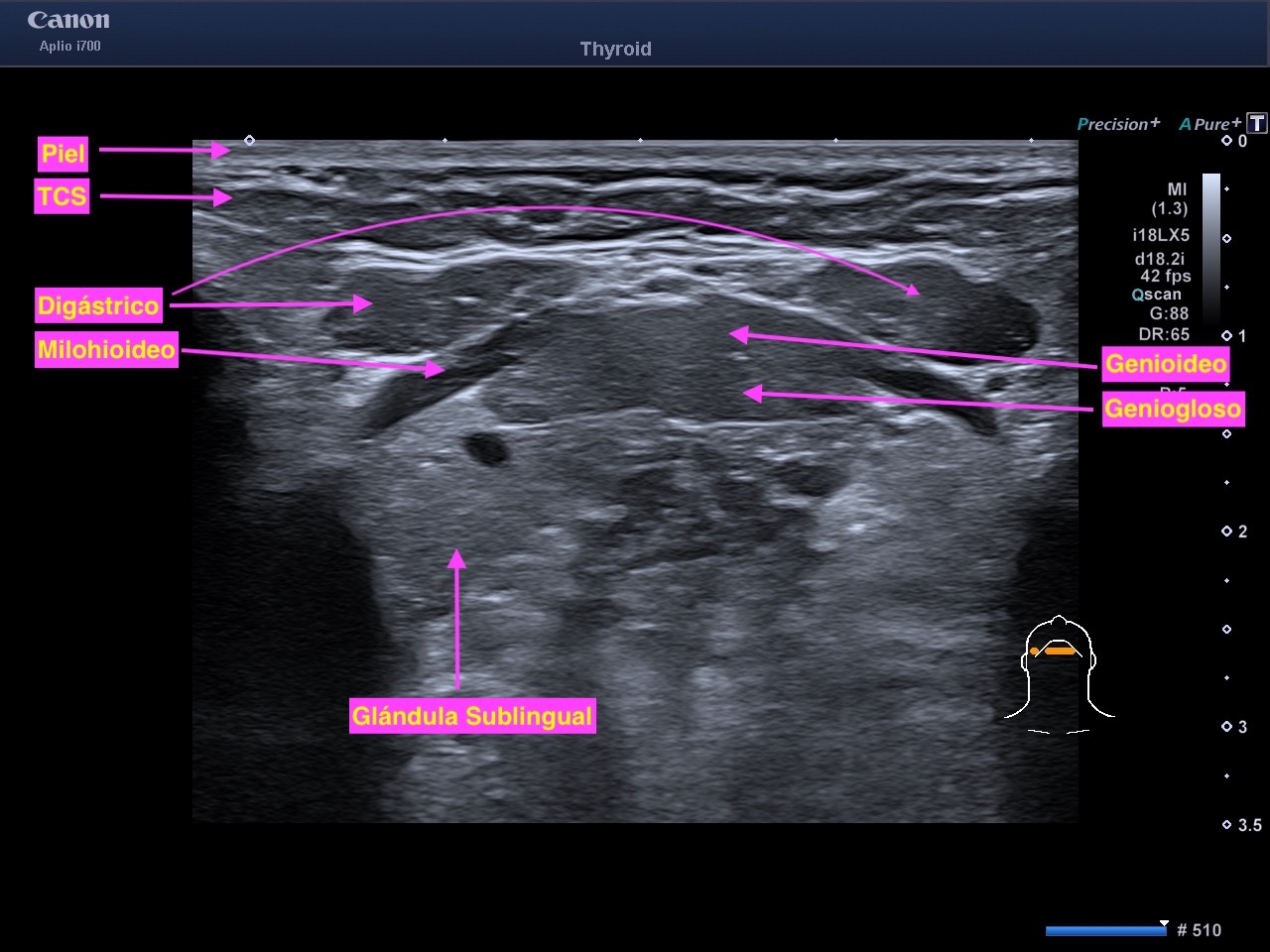
Task: Open the Thyroid preset title
Action: (x=615, y=50)
